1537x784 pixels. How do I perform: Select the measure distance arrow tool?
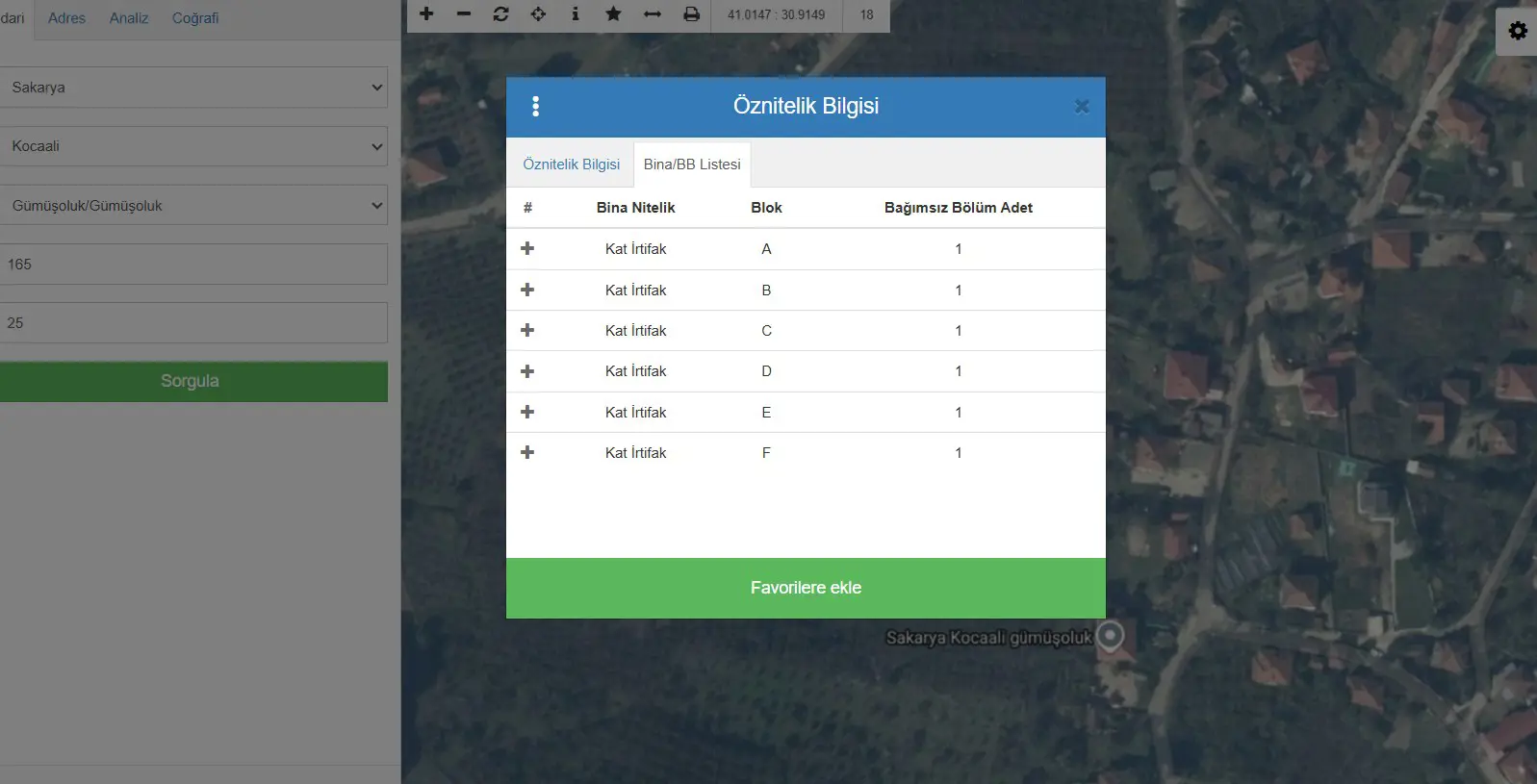click(653, 14)
